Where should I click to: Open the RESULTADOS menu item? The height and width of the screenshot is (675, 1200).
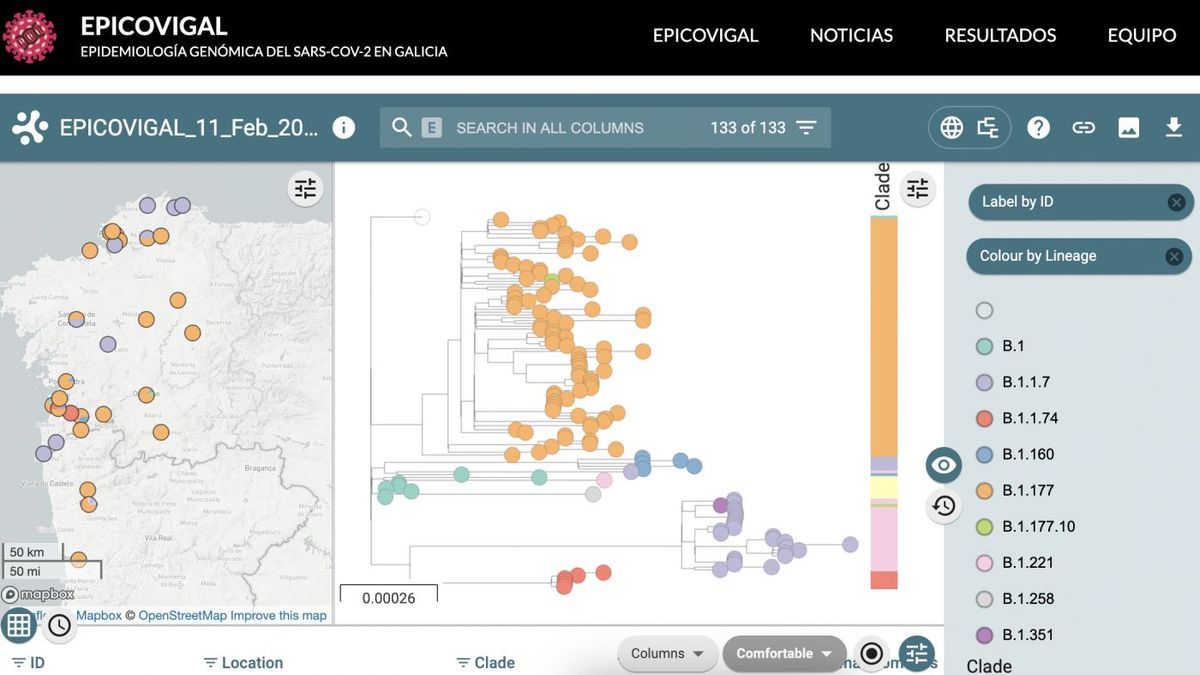click(x=1000, y=35)
